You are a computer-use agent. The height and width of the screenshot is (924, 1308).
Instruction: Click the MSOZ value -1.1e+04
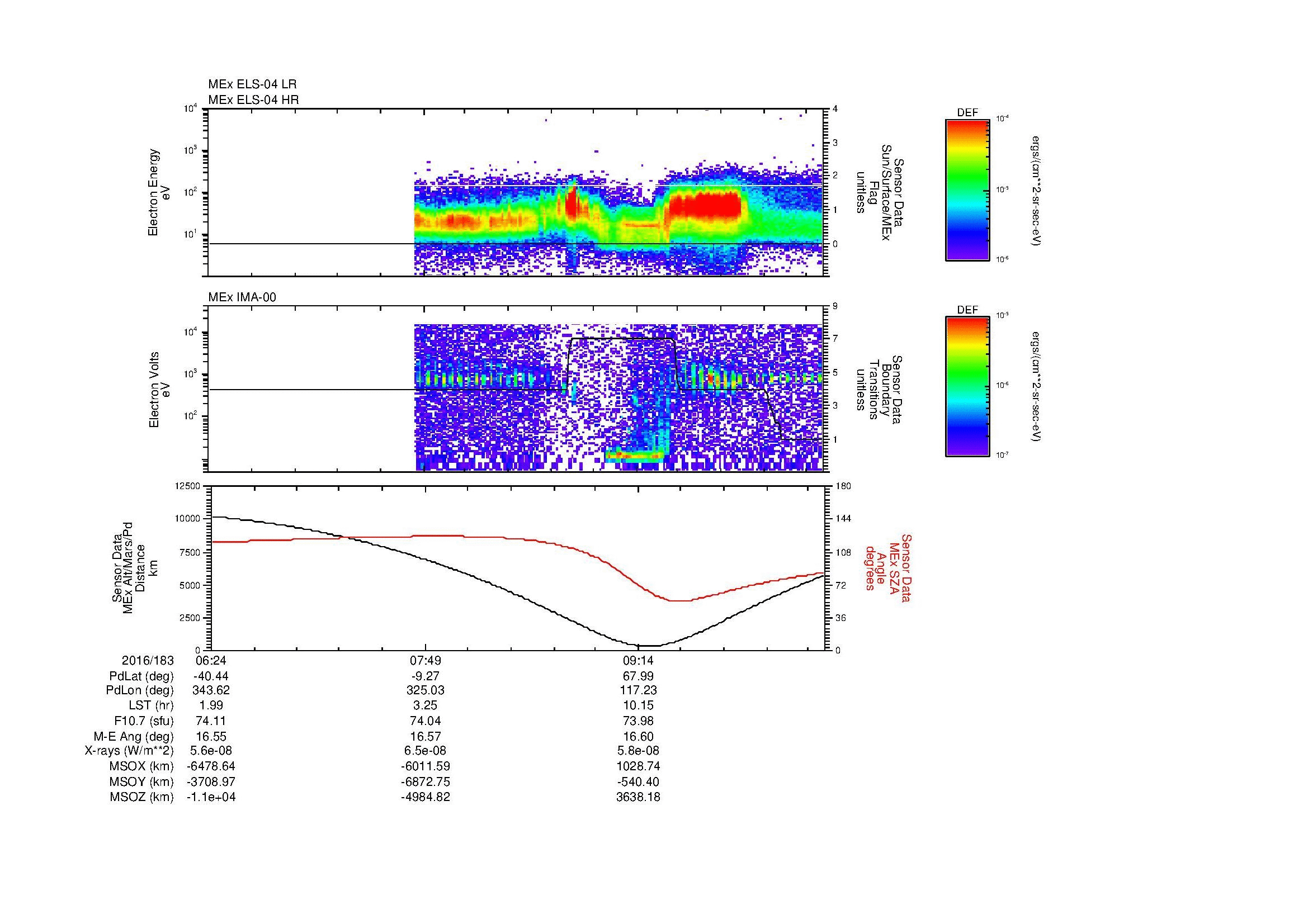click(211, 797)
